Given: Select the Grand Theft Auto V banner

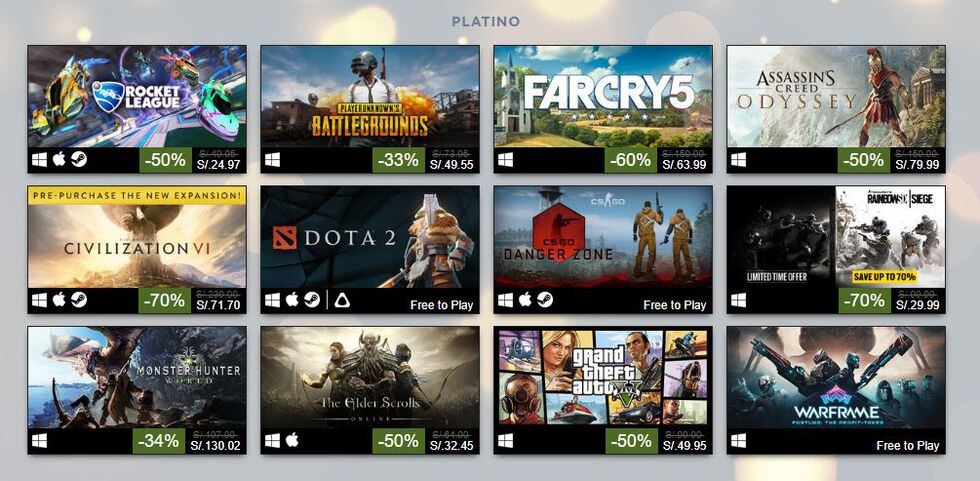Looking at the screenshot, I should tap(603, 377).
